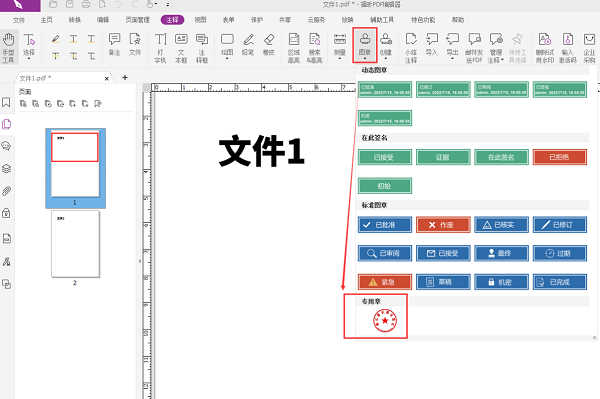Switch to the Edit tab (编辑)
This screenshot has height=399, width=600.
(103, 20)
